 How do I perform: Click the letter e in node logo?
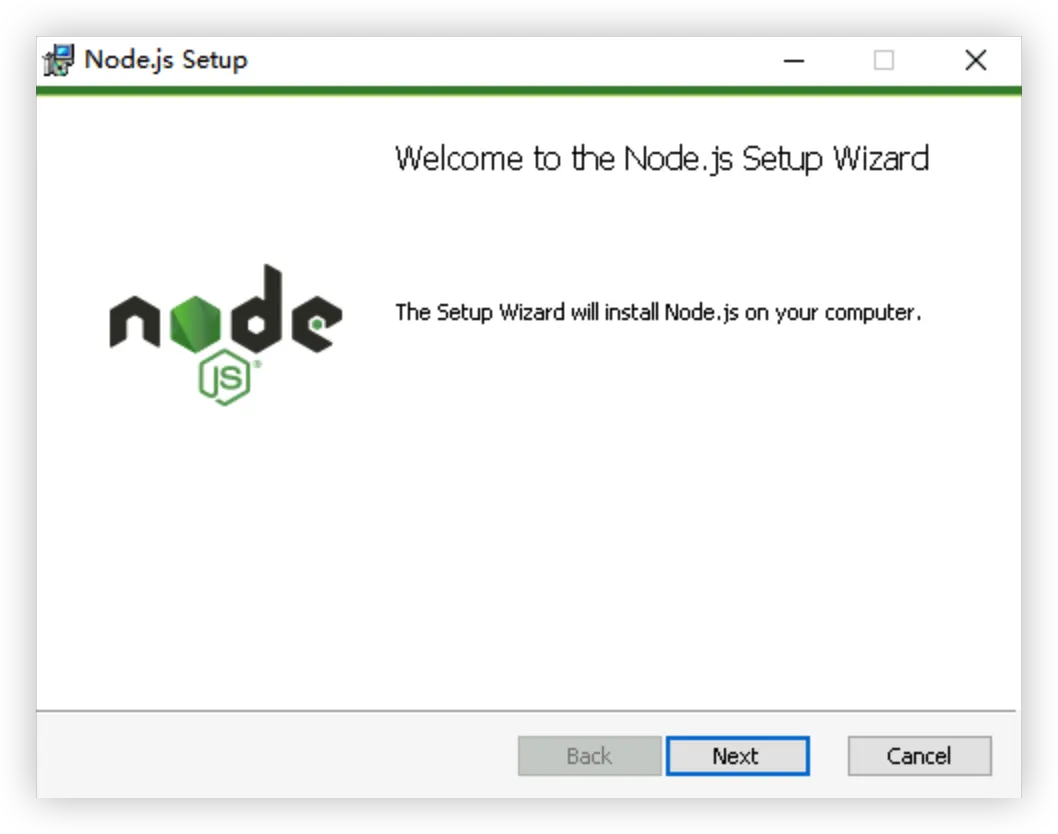point(316,324)
